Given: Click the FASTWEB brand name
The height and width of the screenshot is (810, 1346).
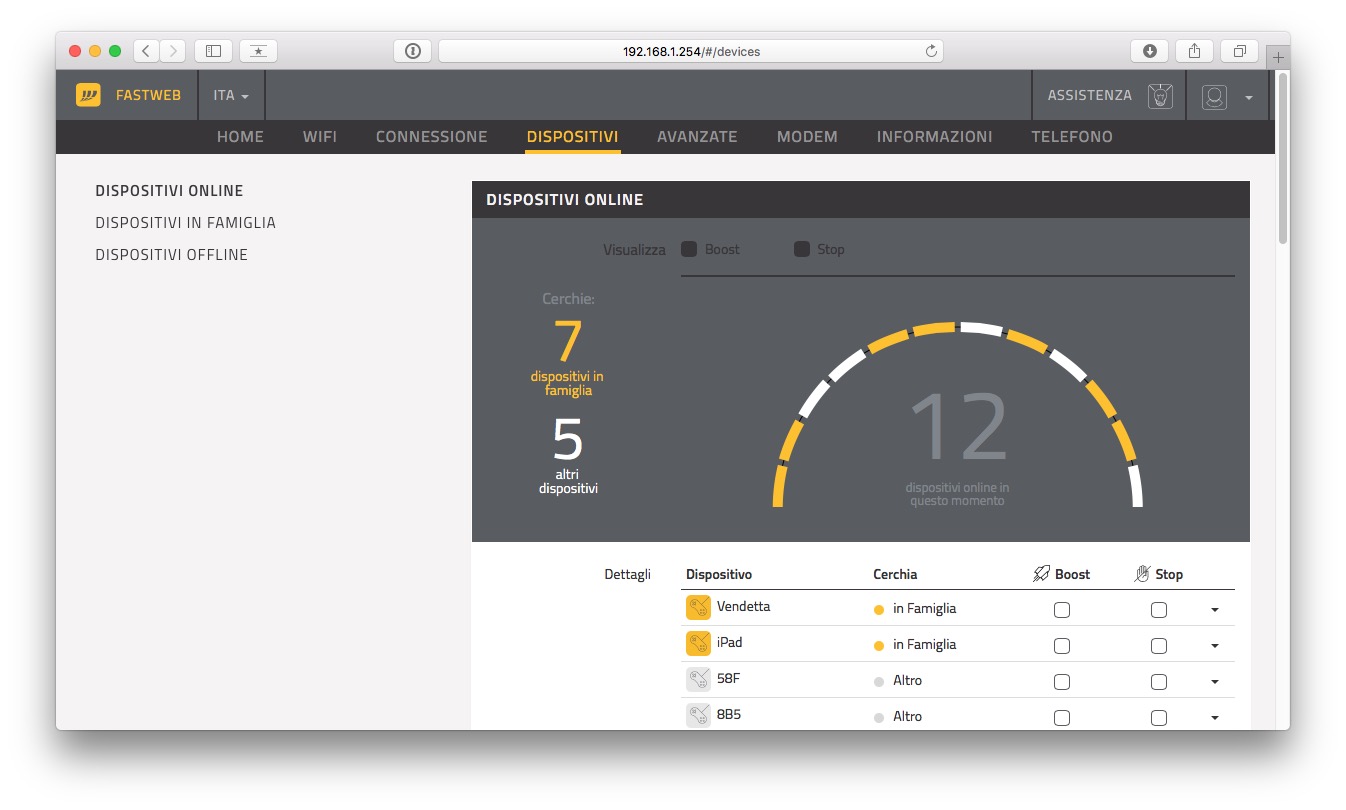Looking at the screenshot, I should click(149, 96).
